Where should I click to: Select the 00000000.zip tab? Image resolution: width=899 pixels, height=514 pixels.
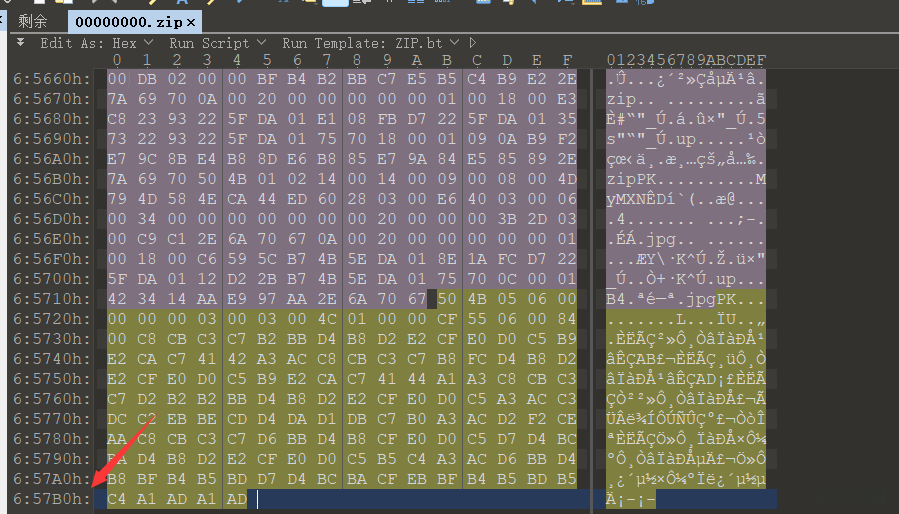click(x=129, y=22)
